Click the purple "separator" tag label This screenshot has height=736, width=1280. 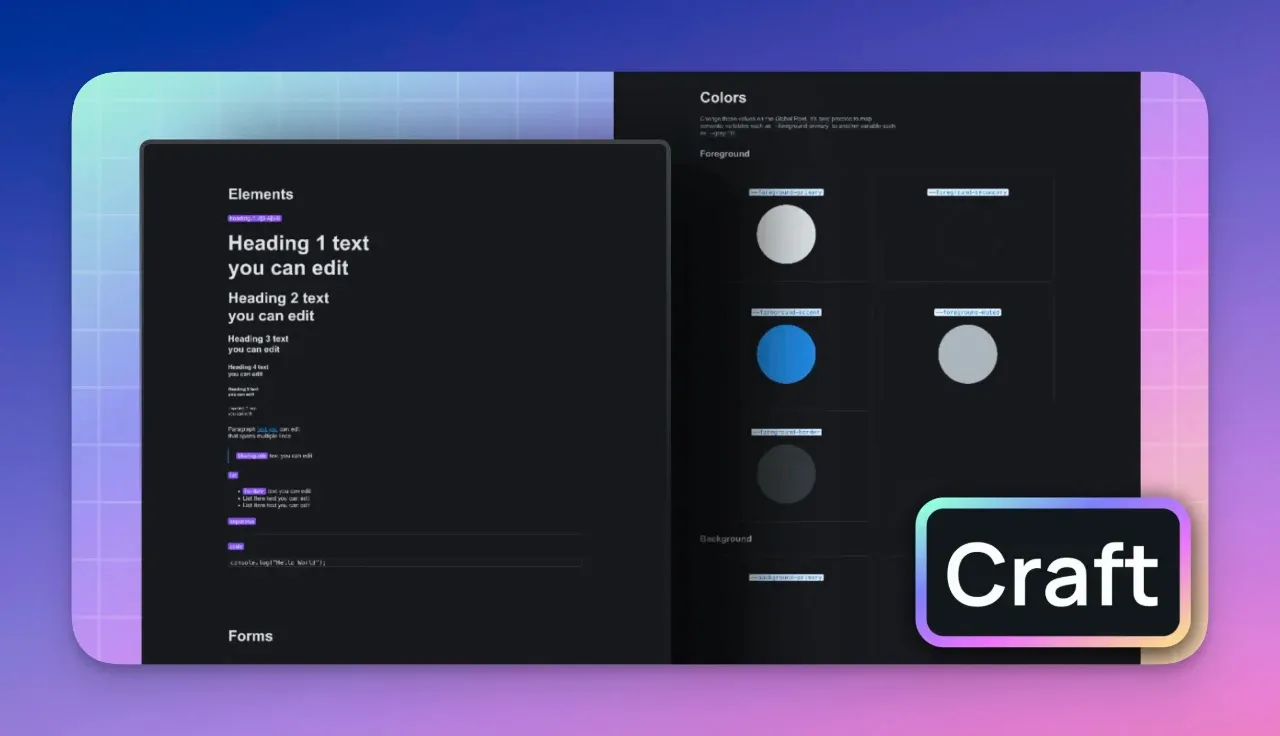click(x=242, y=521)
